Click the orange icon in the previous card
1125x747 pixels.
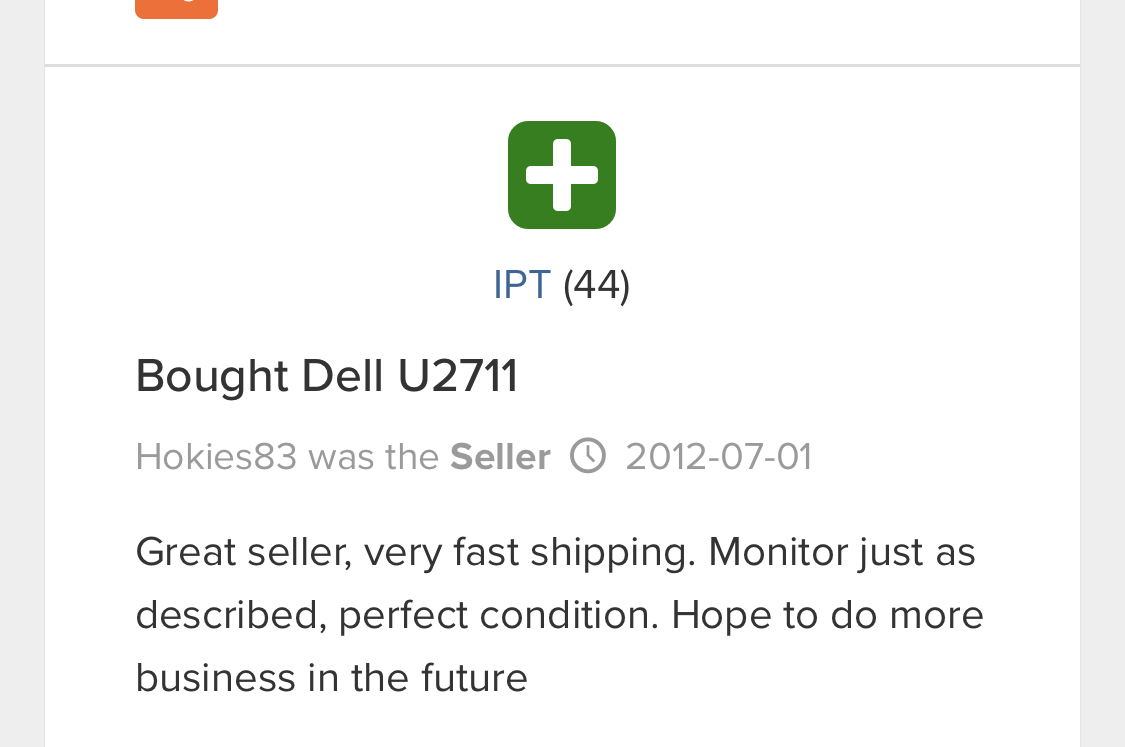tap(176, 8)
